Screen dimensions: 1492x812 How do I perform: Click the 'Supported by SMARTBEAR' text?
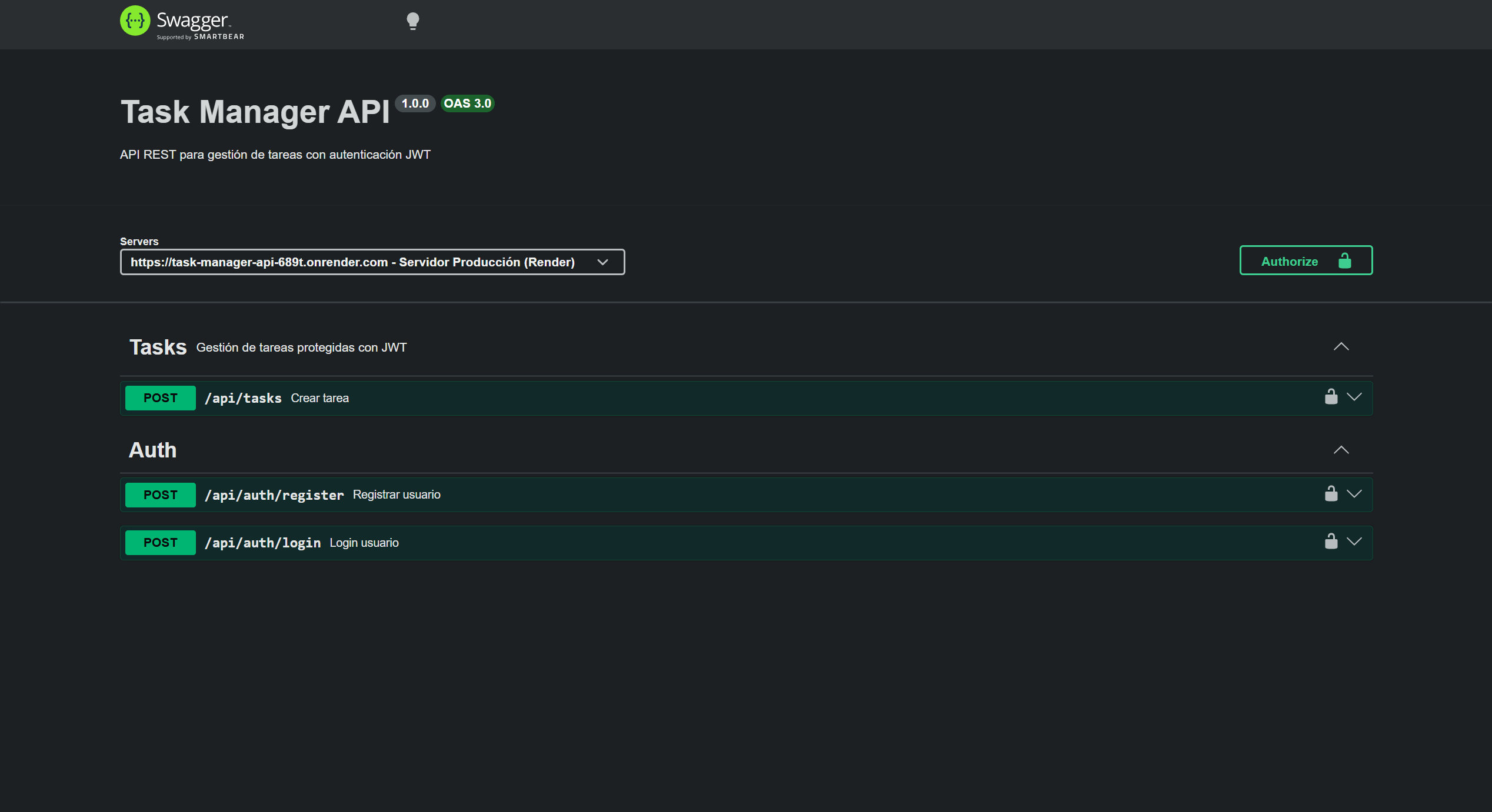click(x=201, y=37)
